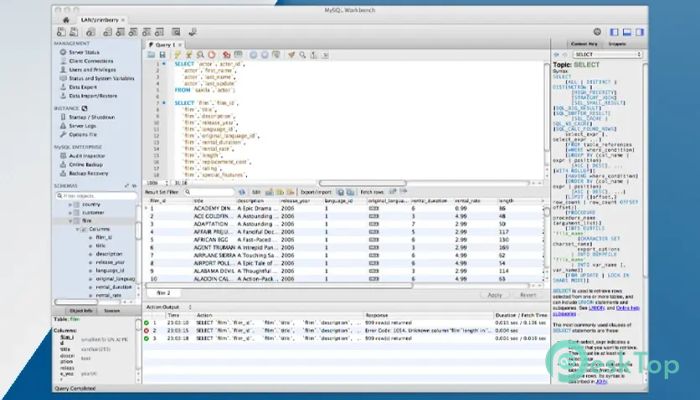700x400 pixels.
Task: Click the create new schema icon
Action: pyautogui.click(x=108, y=32)
